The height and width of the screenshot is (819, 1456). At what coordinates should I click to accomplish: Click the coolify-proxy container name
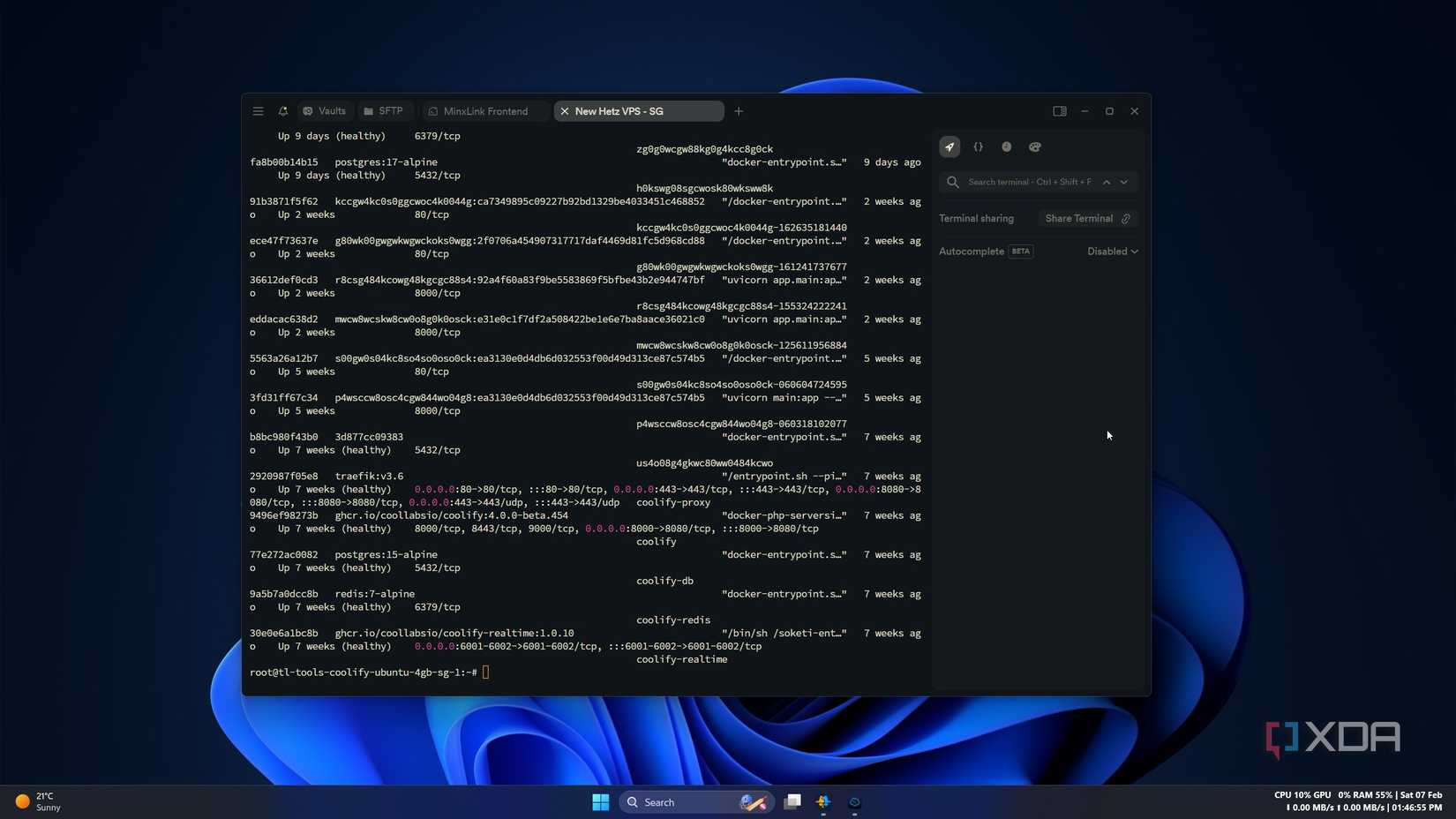[x=673, y=502]
